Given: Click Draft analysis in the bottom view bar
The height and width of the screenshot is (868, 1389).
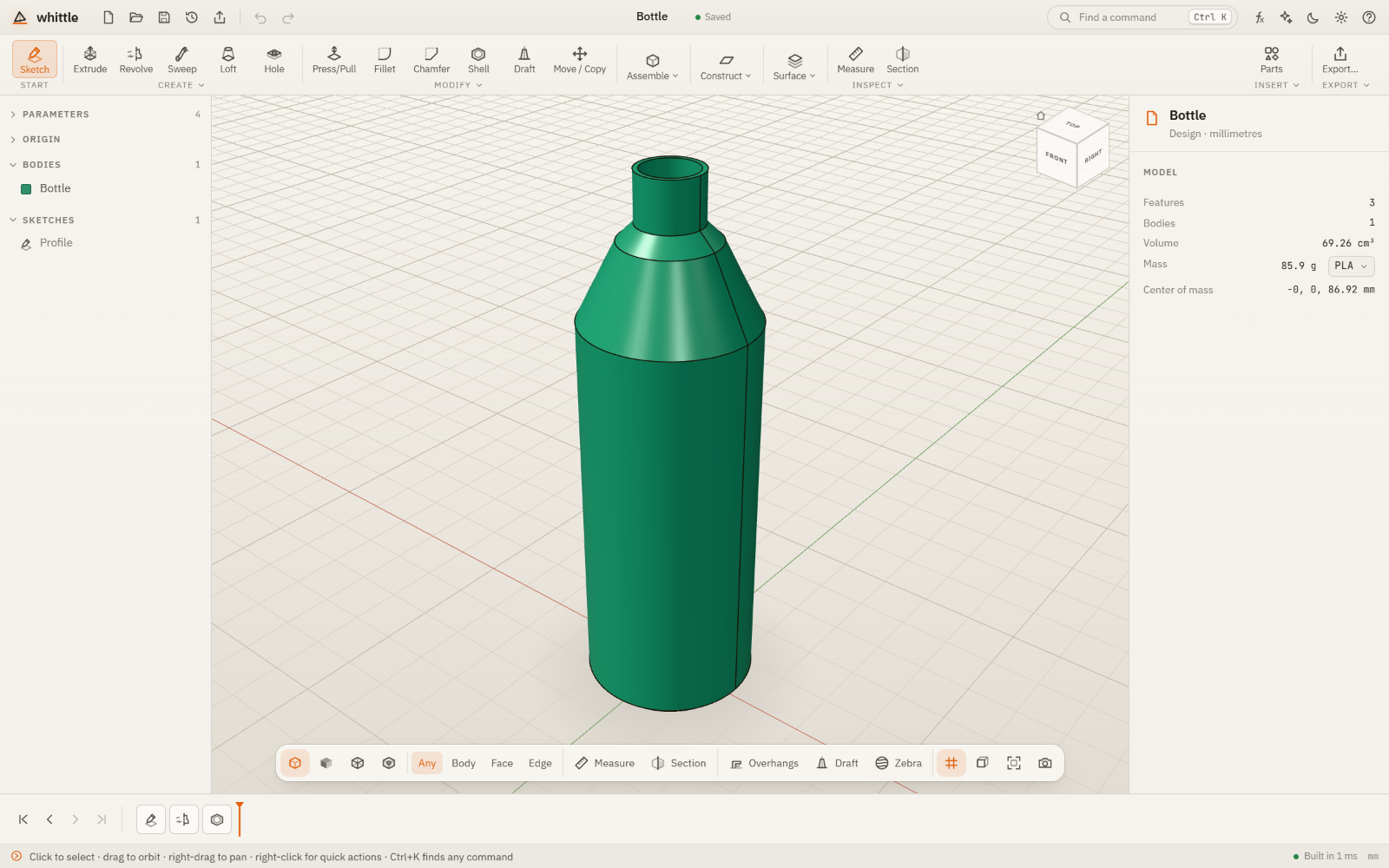Looking at the screenshot, I should pos(837,763).
